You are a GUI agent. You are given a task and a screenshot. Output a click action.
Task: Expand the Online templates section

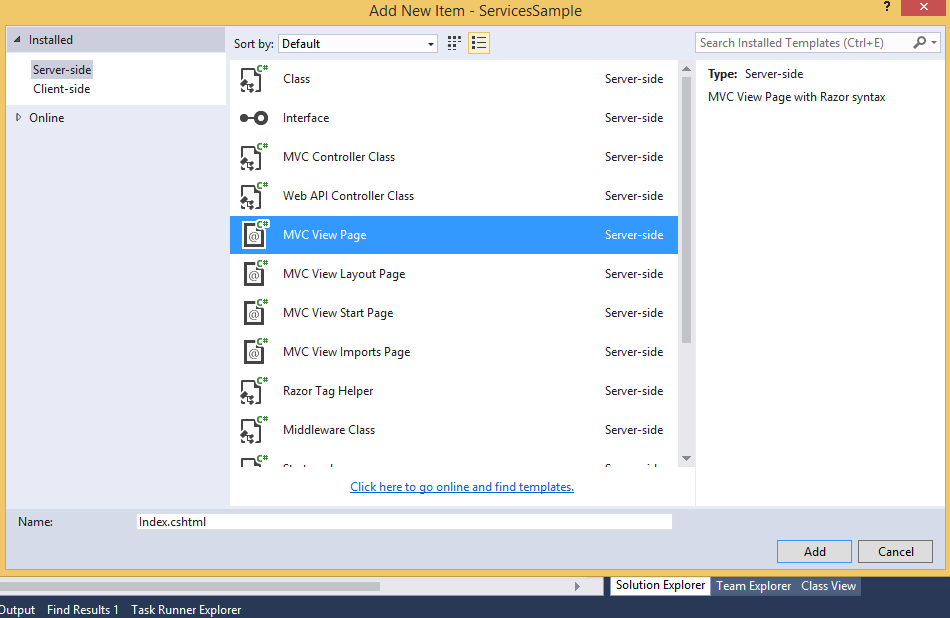click(x=17, y=117)
